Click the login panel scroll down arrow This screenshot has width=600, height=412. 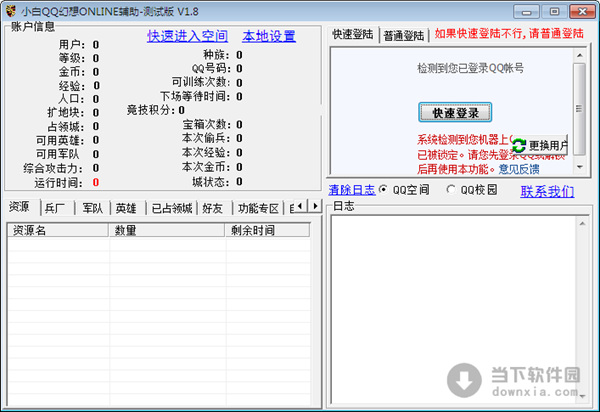coord(580,167)
